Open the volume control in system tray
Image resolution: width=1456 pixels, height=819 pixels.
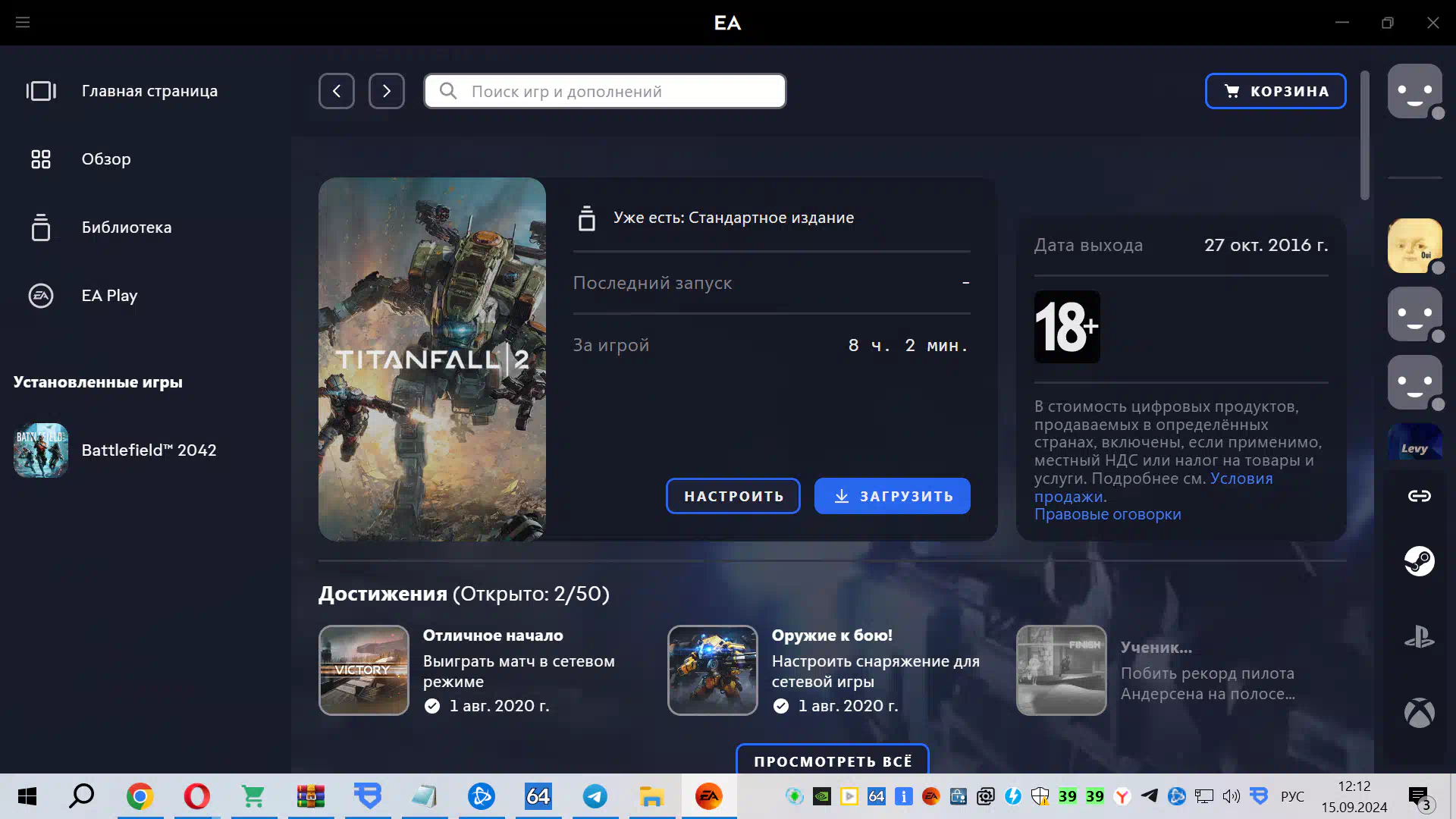tap(1231, 796)
